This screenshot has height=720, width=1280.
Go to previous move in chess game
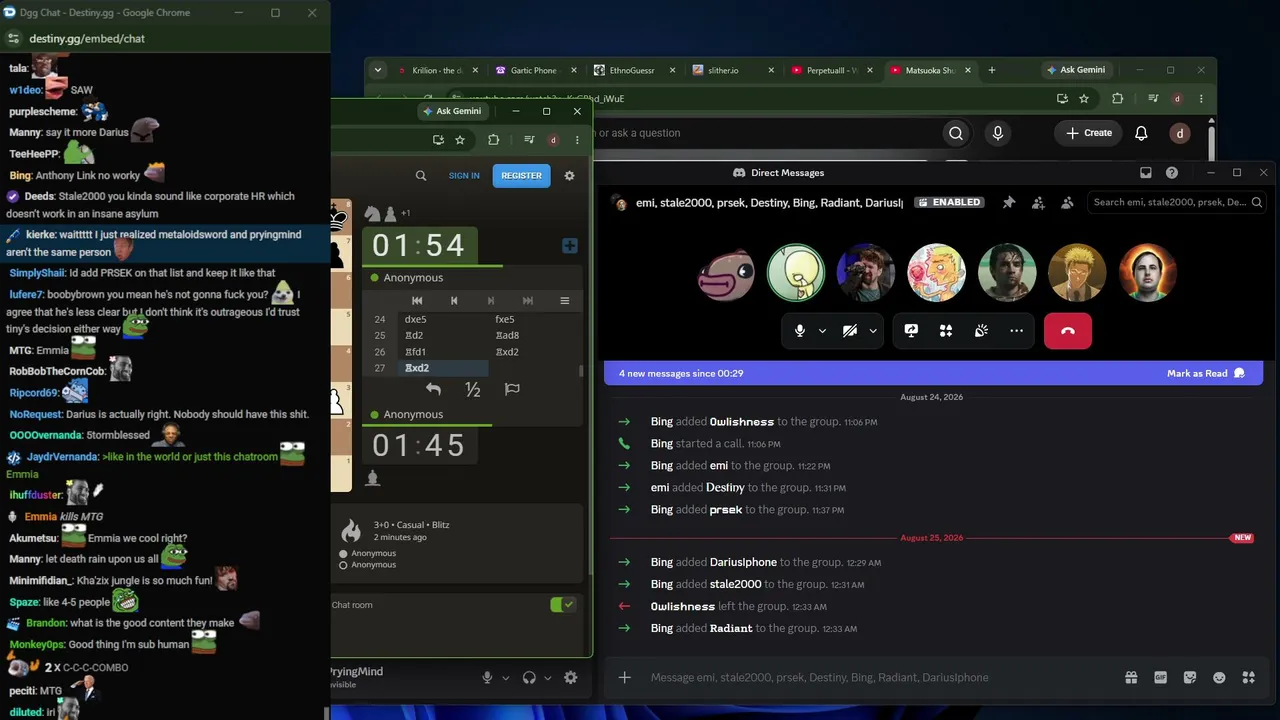tap(454, 301)
